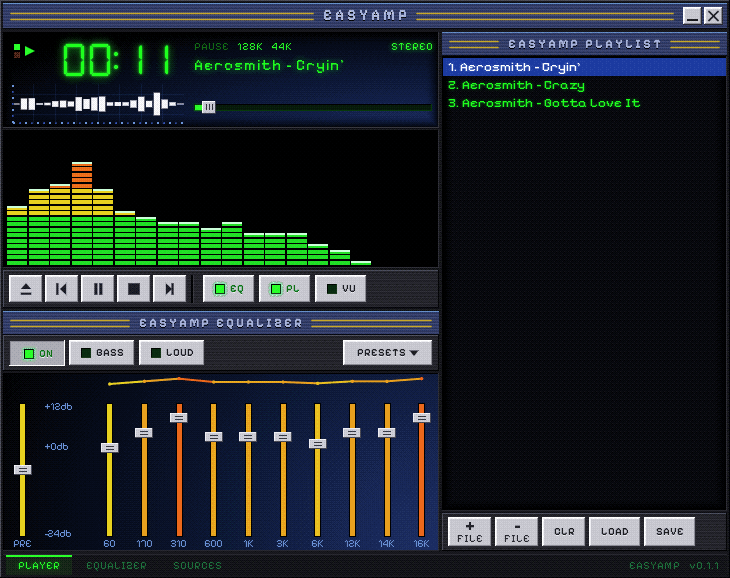The height and width of the screenshot is (578, 730).
Task: Click the spectrum analyzer visualization
Action: (220, 199)
